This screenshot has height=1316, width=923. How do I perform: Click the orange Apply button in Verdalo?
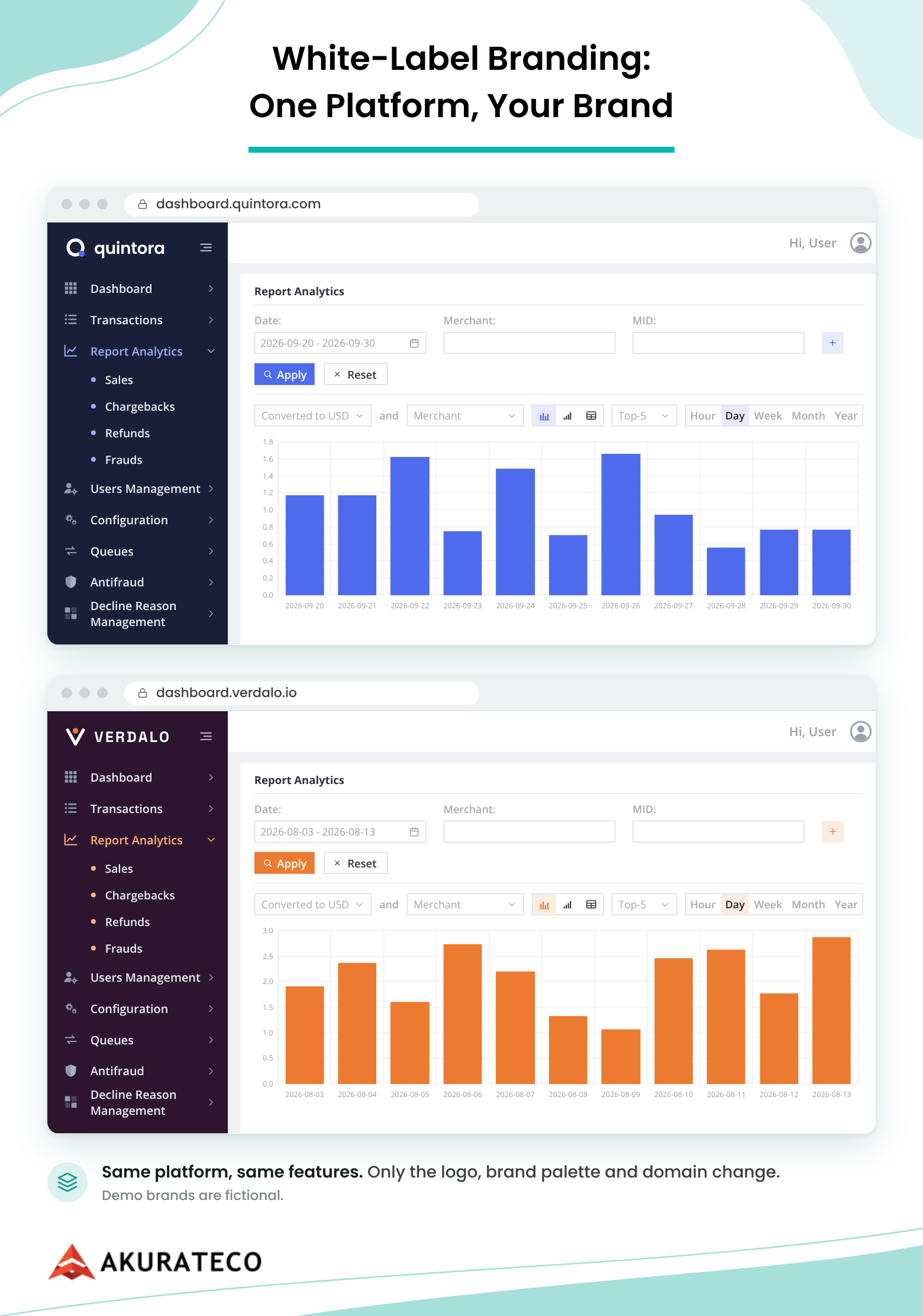[285, 863]
